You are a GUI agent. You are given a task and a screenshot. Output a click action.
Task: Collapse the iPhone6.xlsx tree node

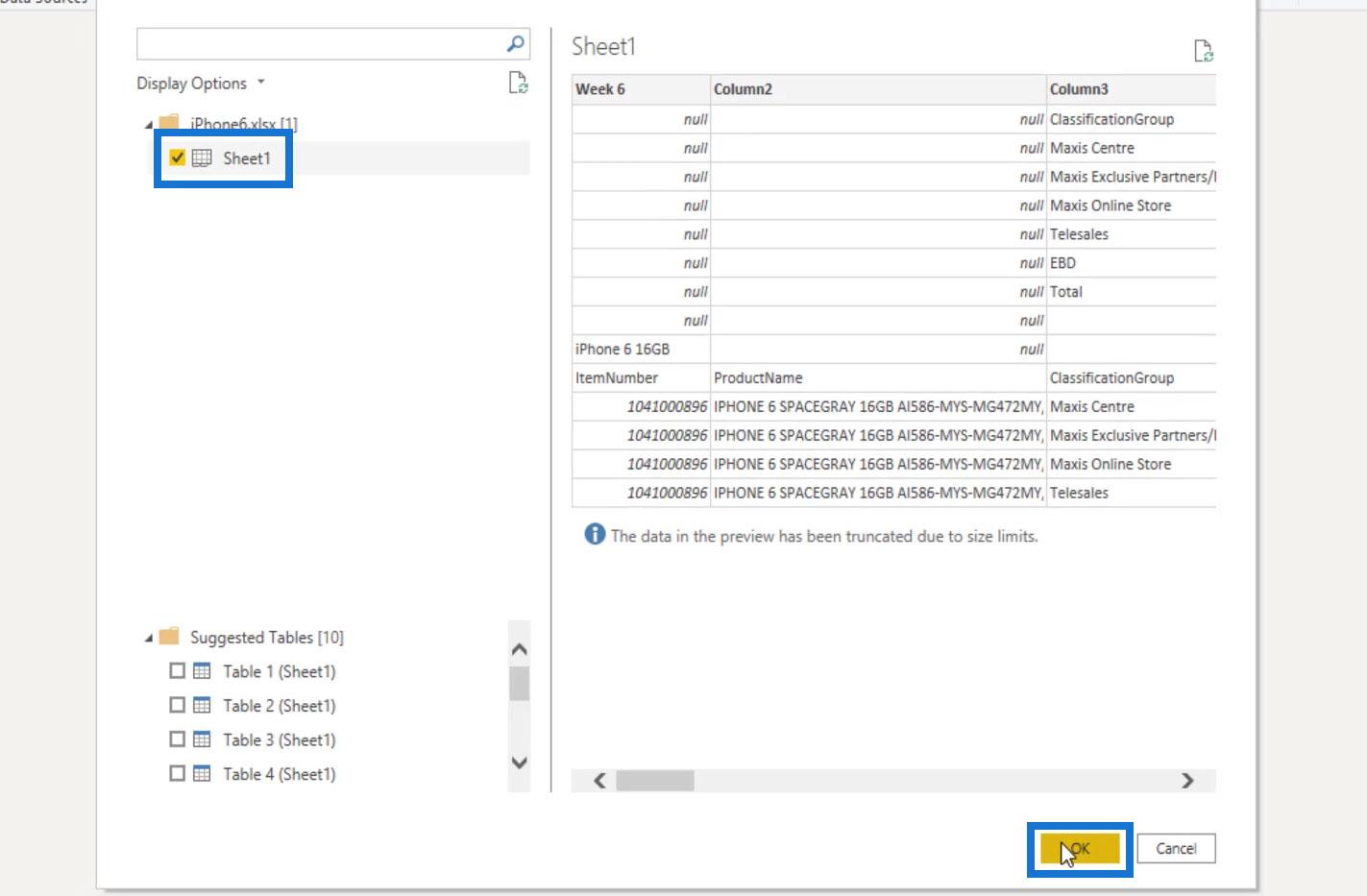[x=148, y=125]
